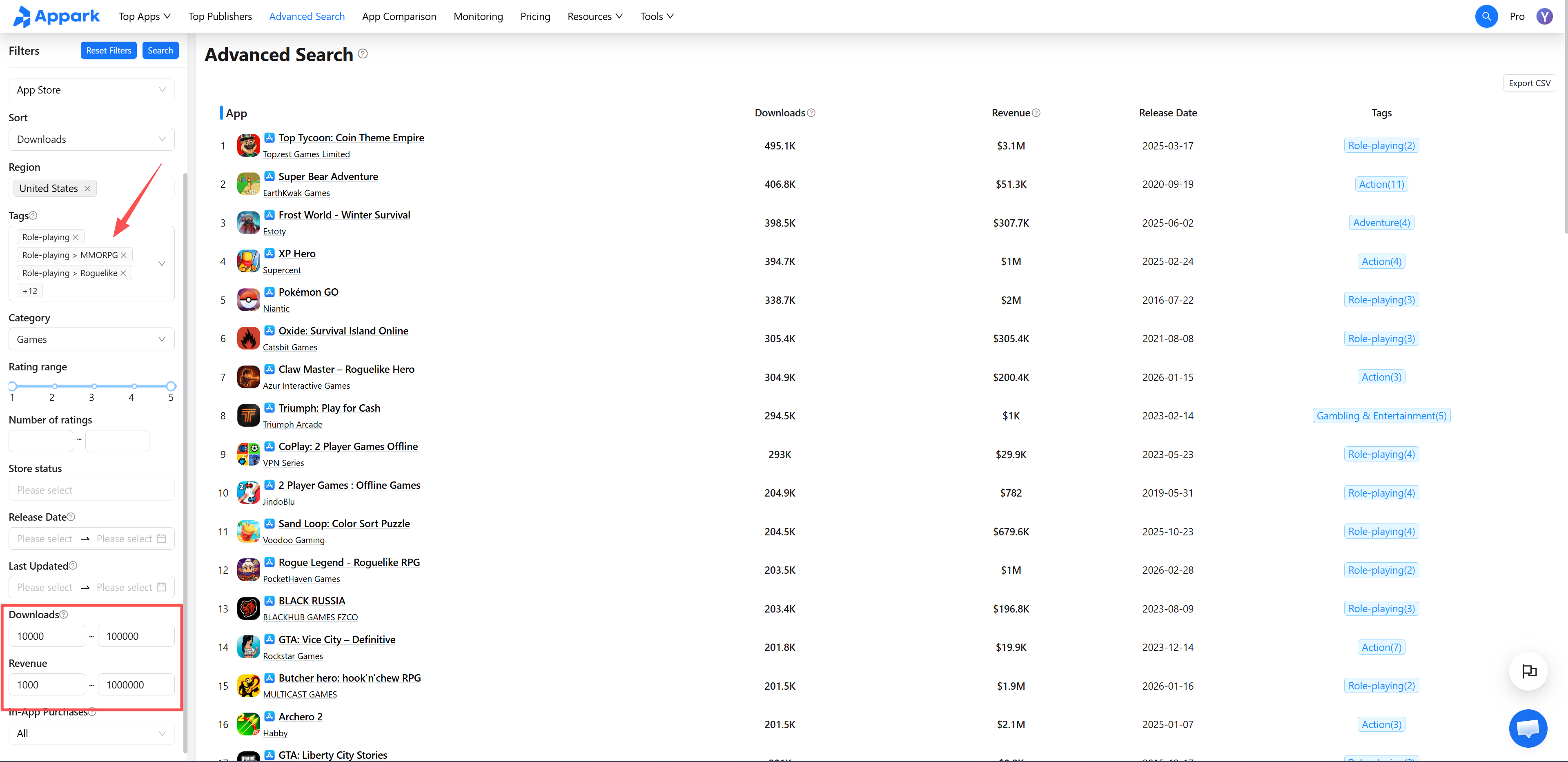Open the App Comparison page
Viewport: 1568px width, 762px height.
click(399, 16)
